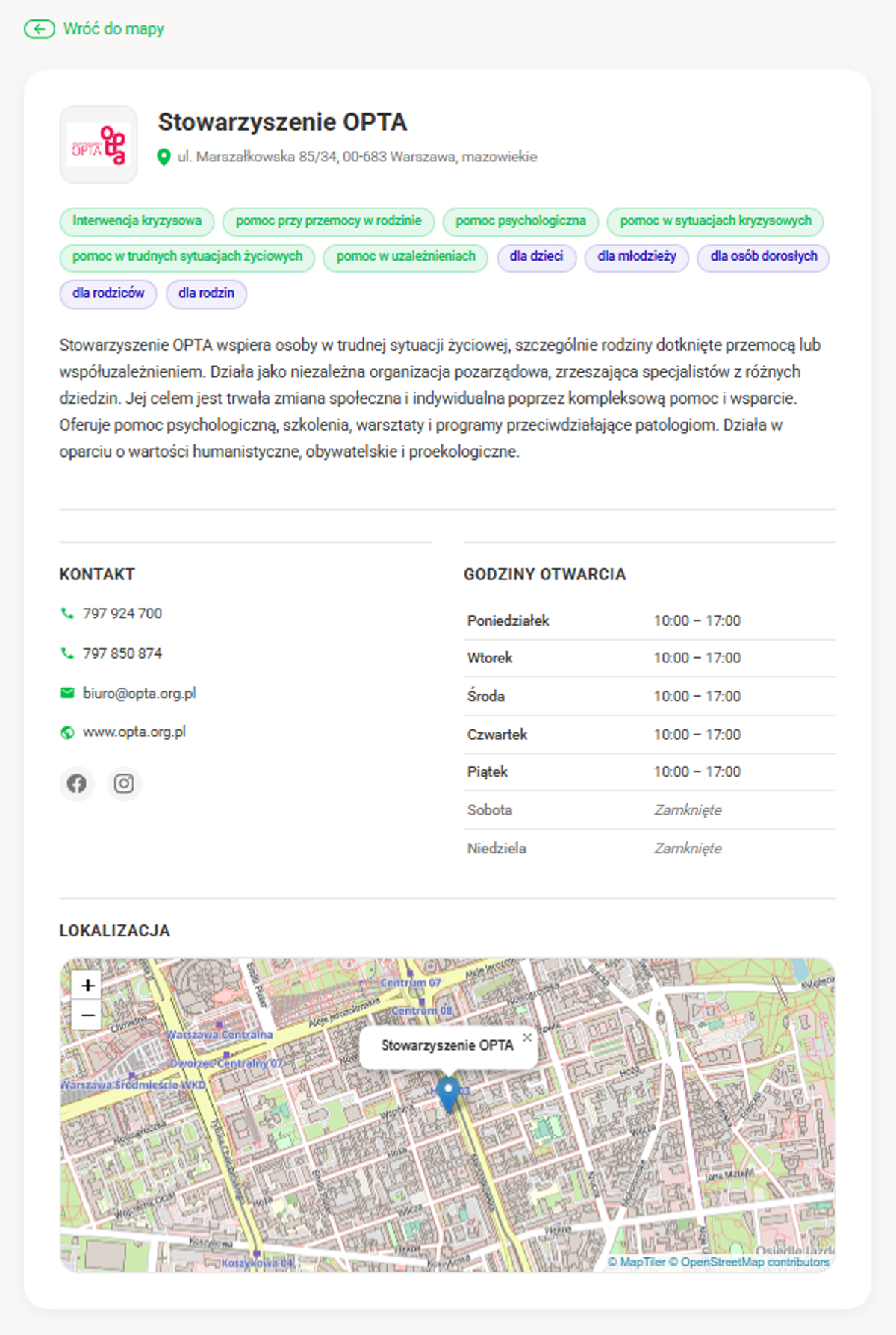Open the biuro@opta.org.pl email link
896x1335 pixels.
click(x=140, y=694)
